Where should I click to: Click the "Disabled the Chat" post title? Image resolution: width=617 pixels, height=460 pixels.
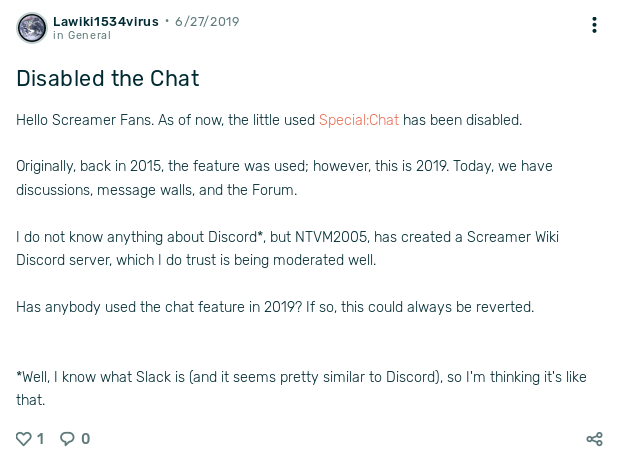point(108,78)
